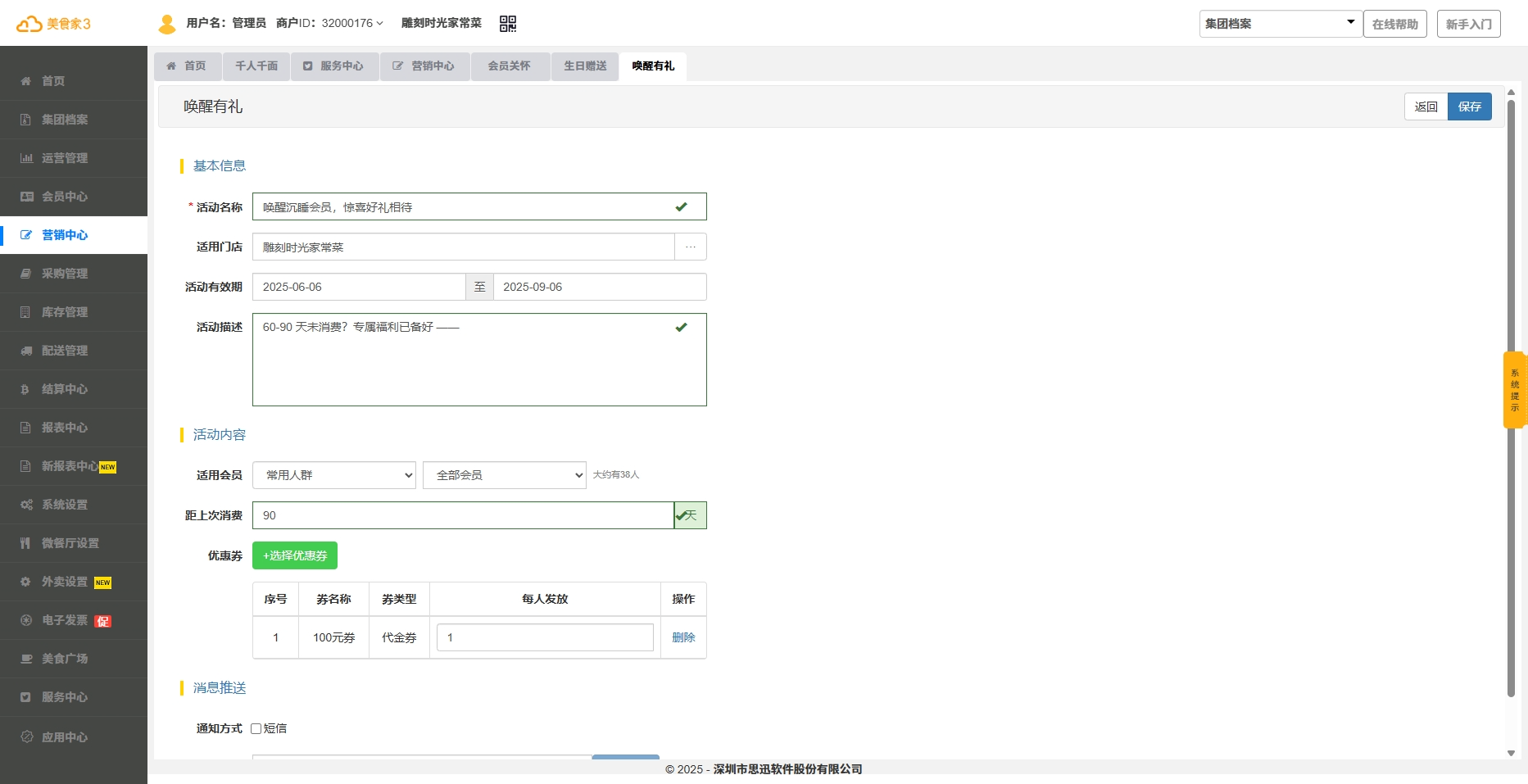This screenshot has width=1528, height=784.
Task: Click the user avatar icon
Action: coord(167,24)
